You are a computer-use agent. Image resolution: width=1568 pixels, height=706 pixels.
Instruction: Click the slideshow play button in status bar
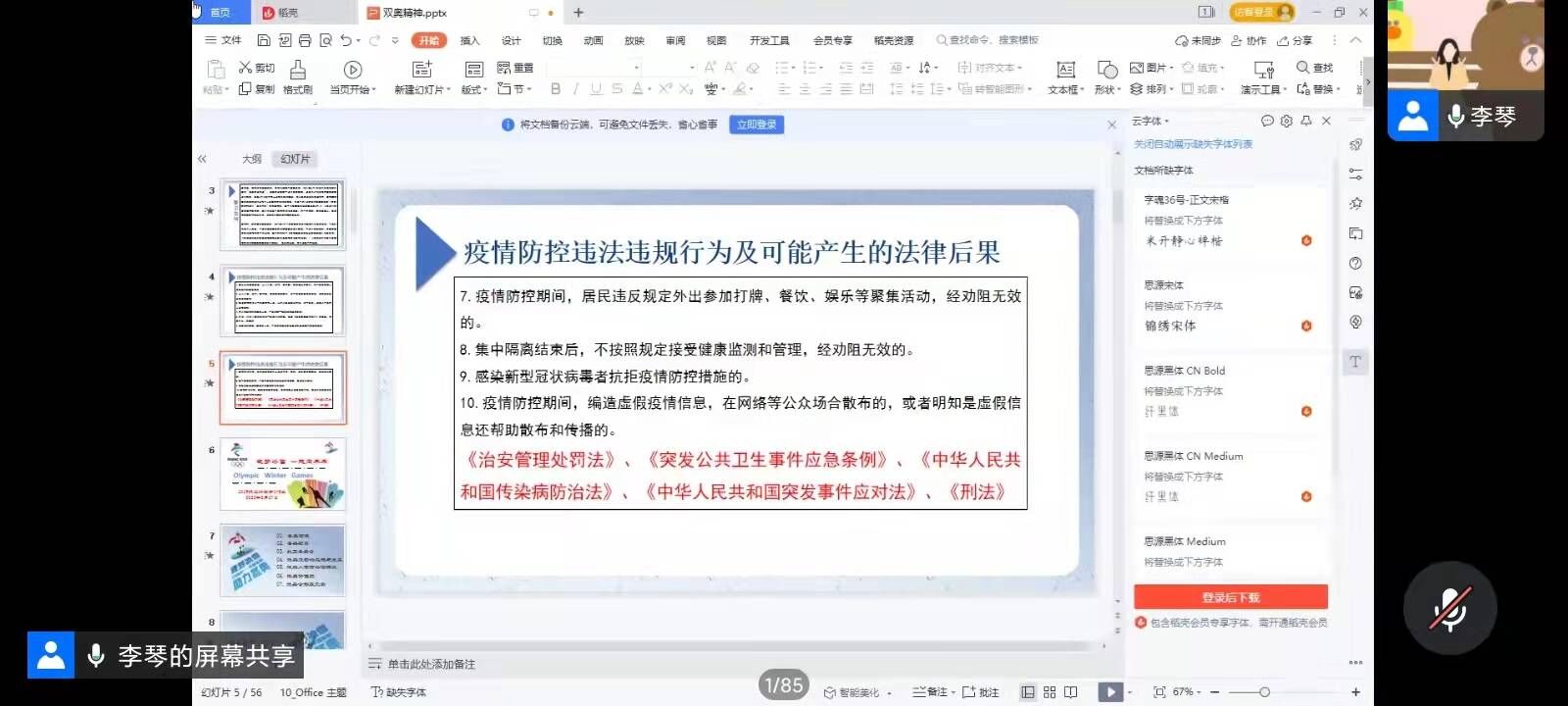(x=1110, y=692)
